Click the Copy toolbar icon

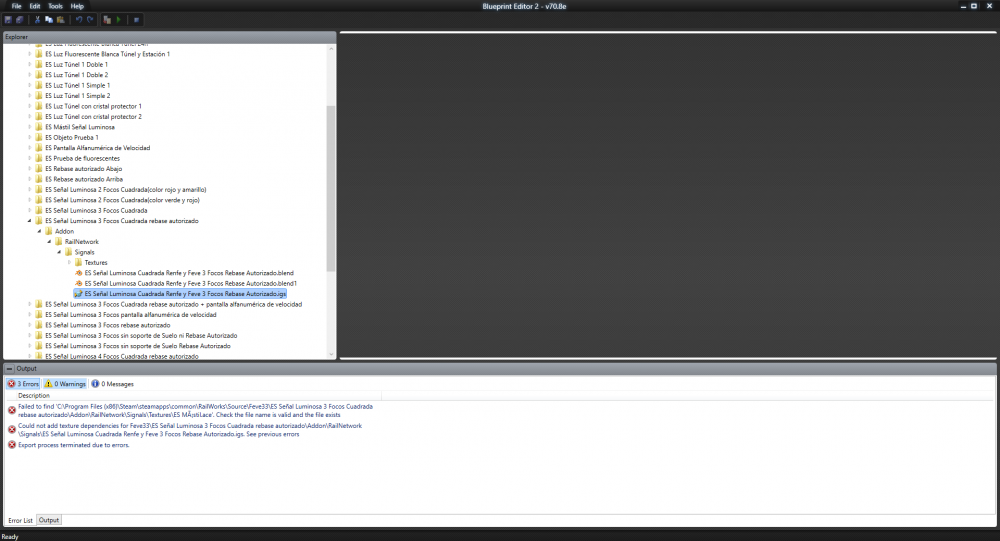point(48,20)
